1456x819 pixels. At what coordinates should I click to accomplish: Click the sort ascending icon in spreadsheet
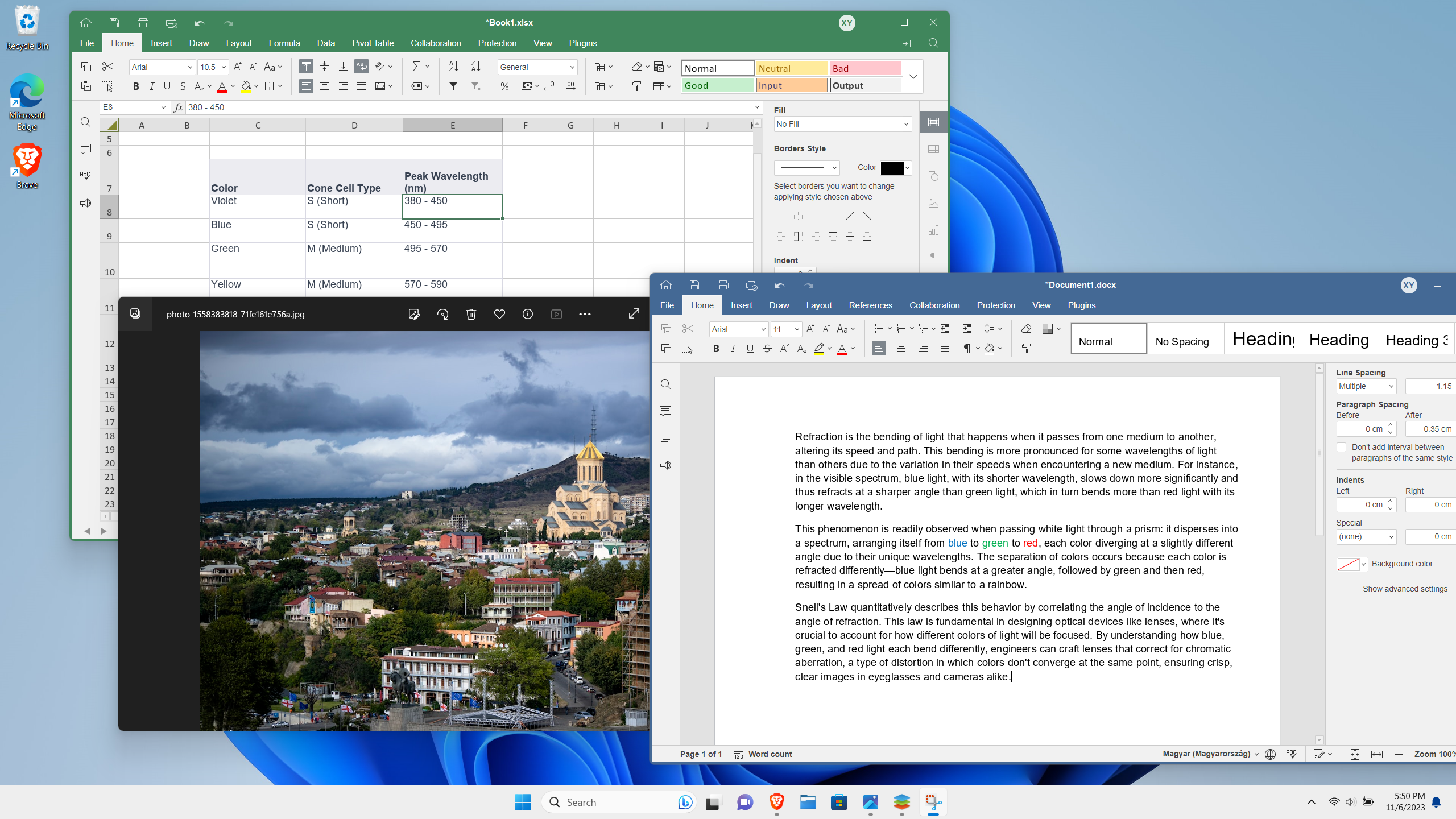tap(453, 67)
